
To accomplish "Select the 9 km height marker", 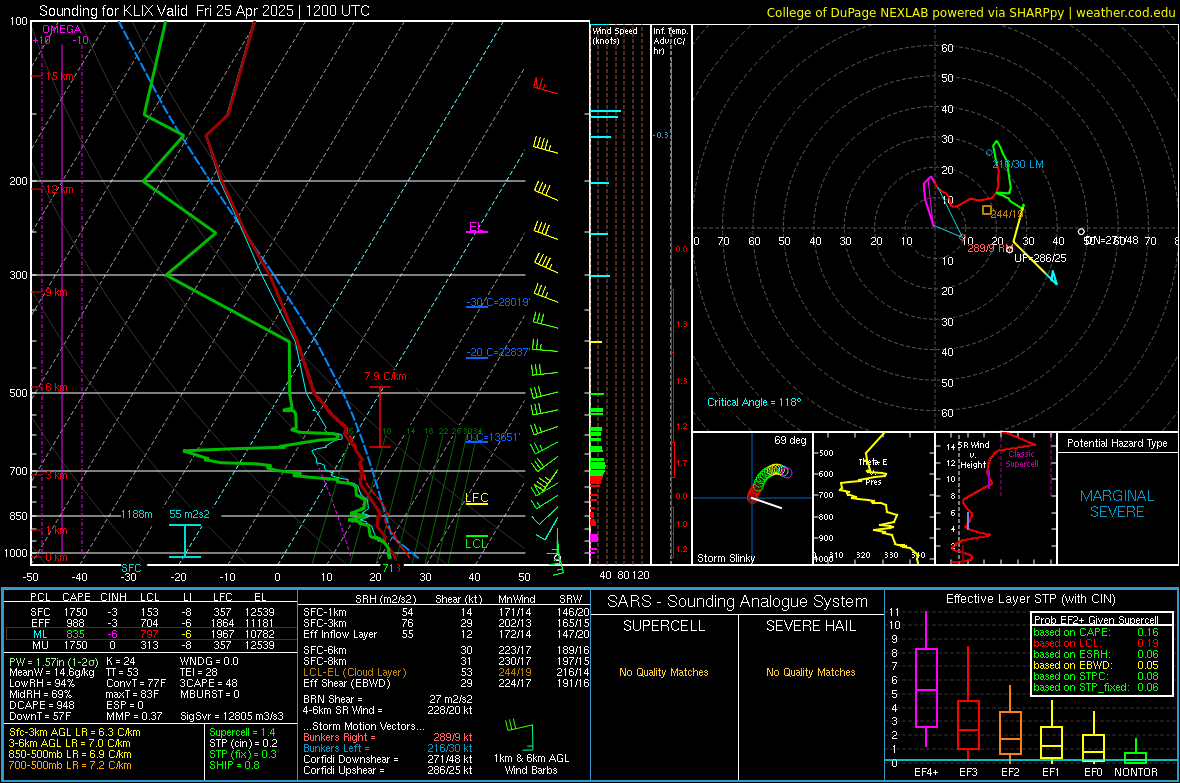I will tap(56, 292).
